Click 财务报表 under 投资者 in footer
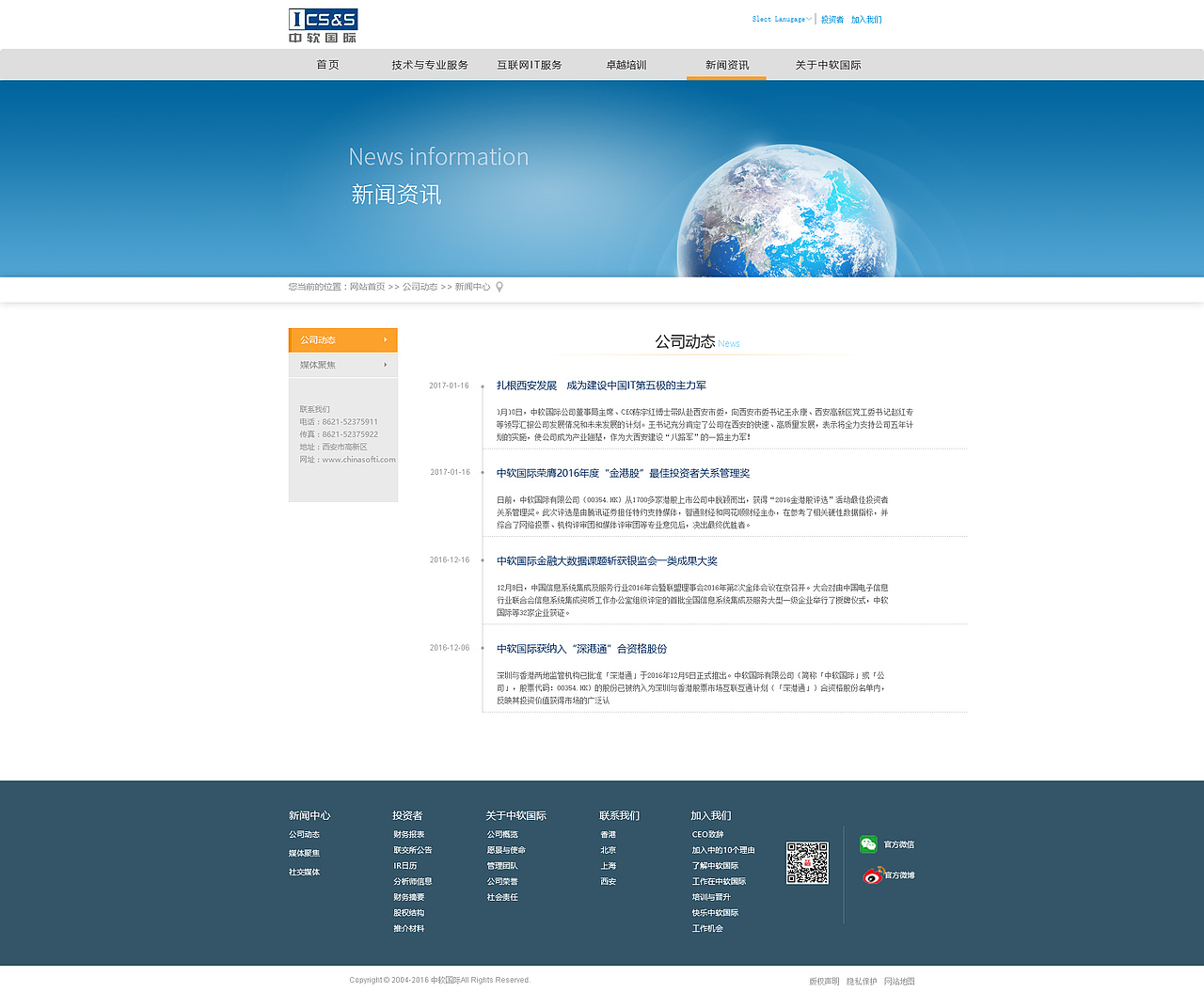 click(x=408, y=834)
